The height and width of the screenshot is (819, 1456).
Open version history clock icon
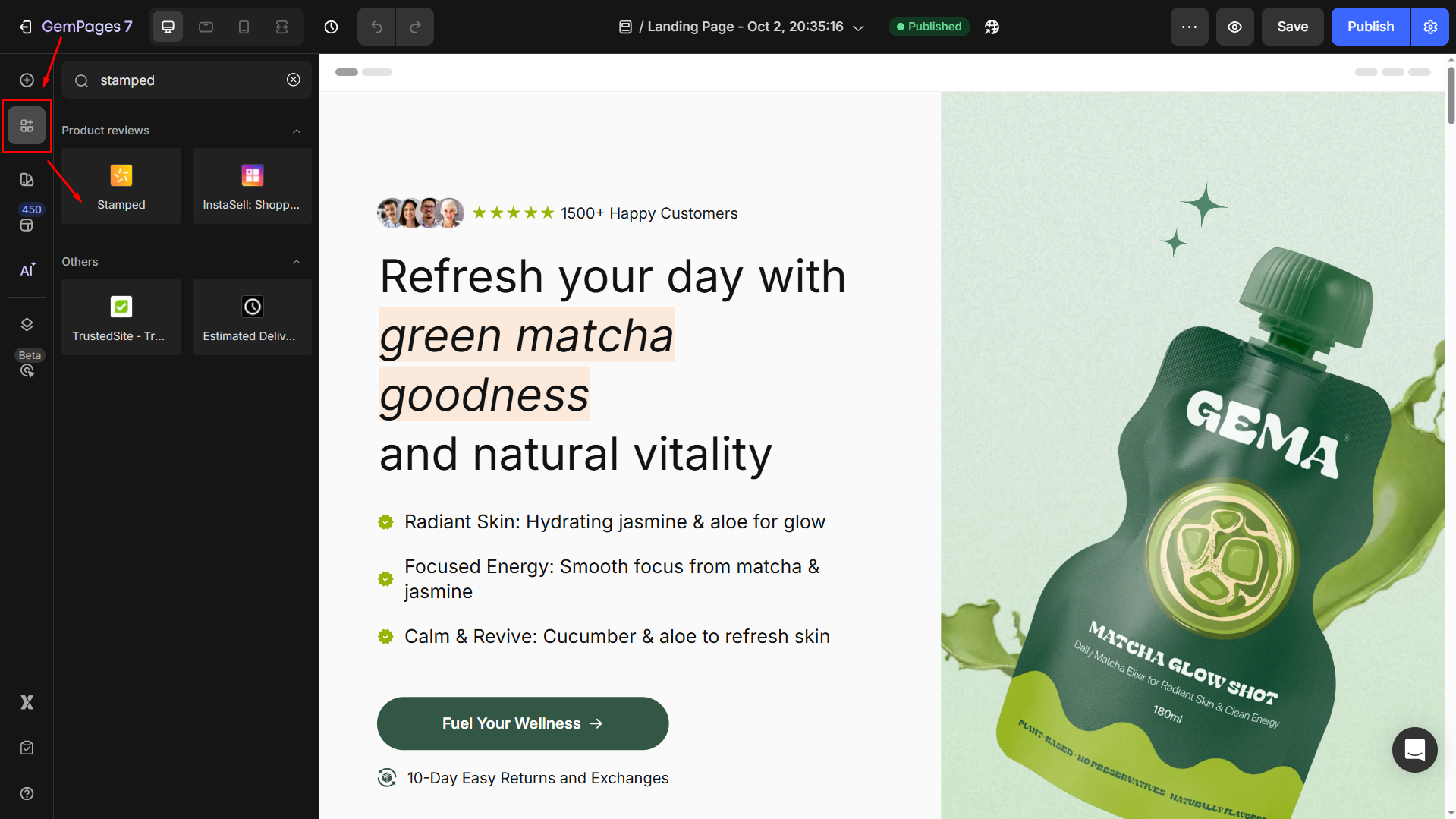[331, 27]
